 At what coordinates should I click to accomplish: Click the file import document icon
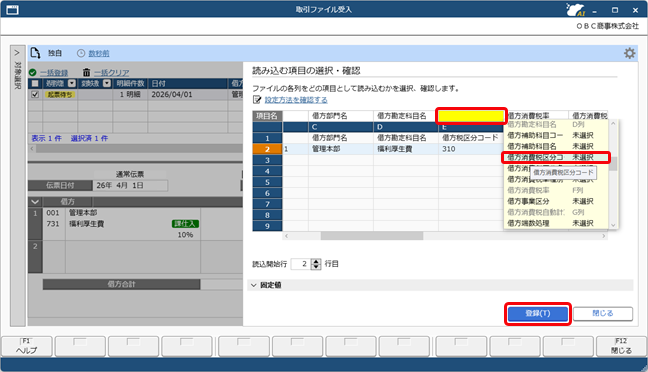coord(36,52)
